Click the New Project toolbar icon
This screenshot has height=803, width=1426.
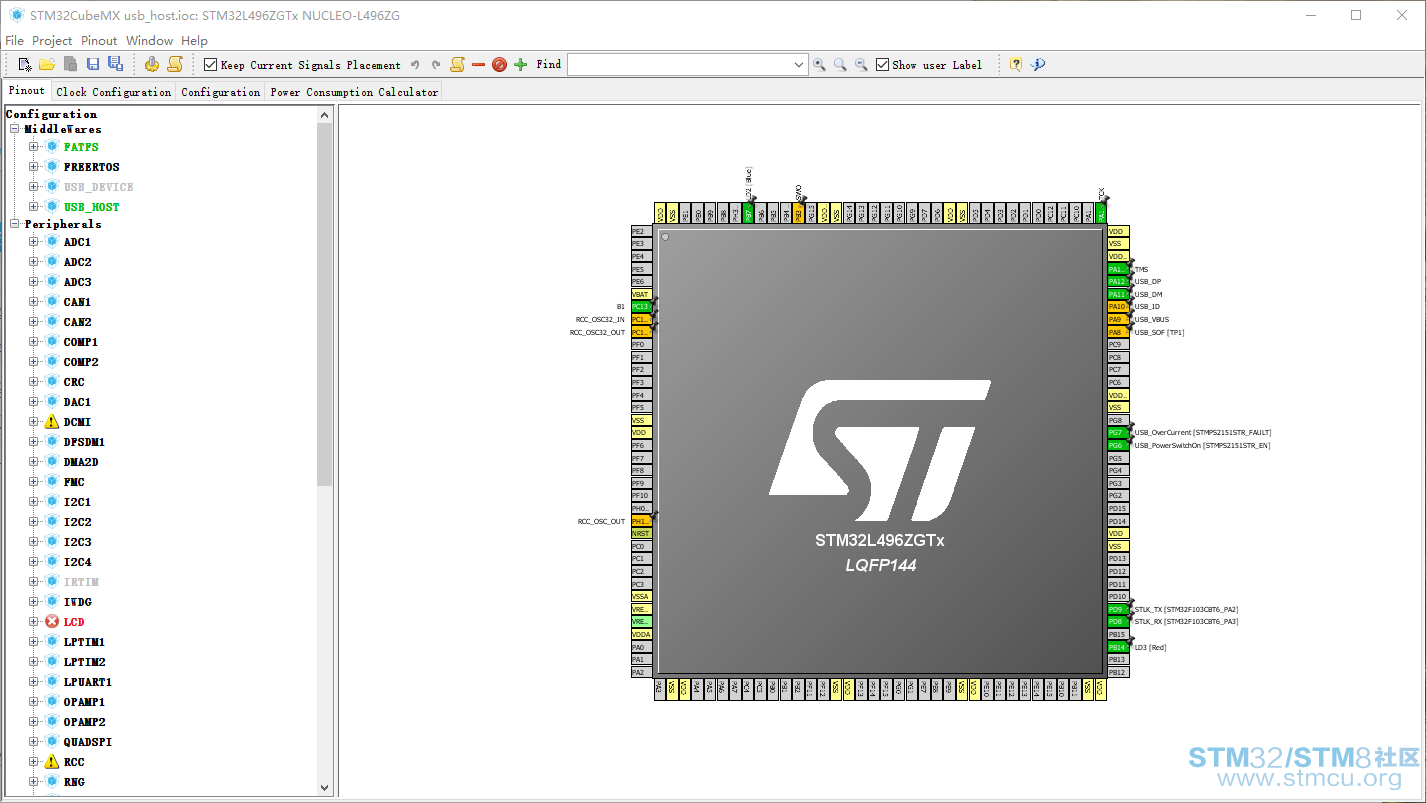pyautogui.click(x=25, y=64)
